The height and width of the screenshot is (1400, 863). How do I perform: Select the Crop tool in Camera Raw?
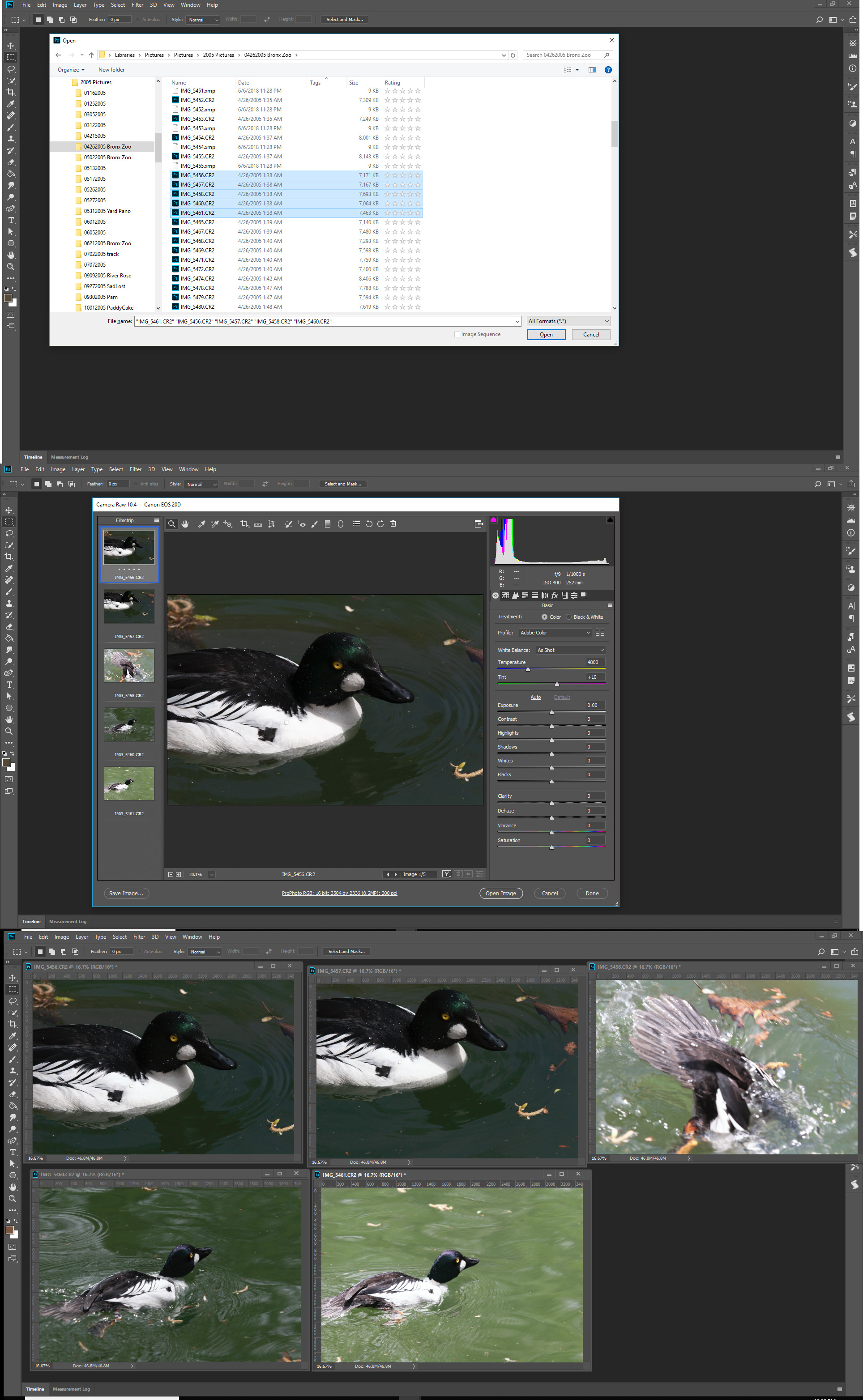pyautogui.click(x=244, y=524)
